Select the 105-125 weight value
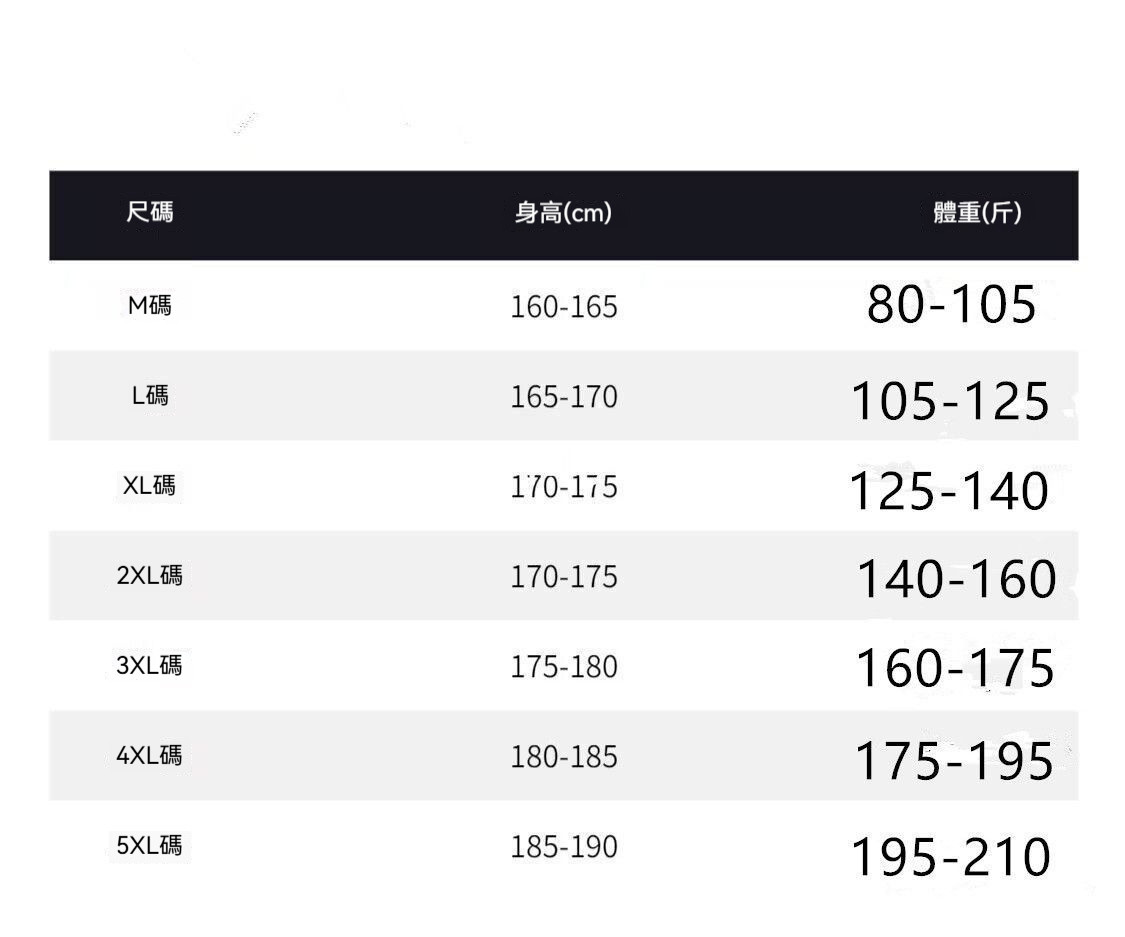This screenshot has height=937, width=1125. [950, 401]
